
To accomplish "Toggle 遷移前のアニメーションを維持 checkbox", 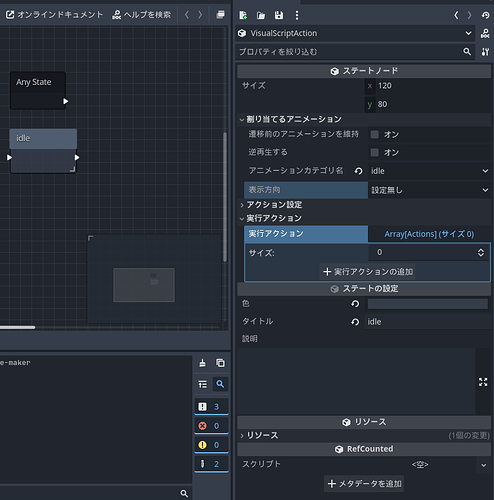I will point(375,134).
